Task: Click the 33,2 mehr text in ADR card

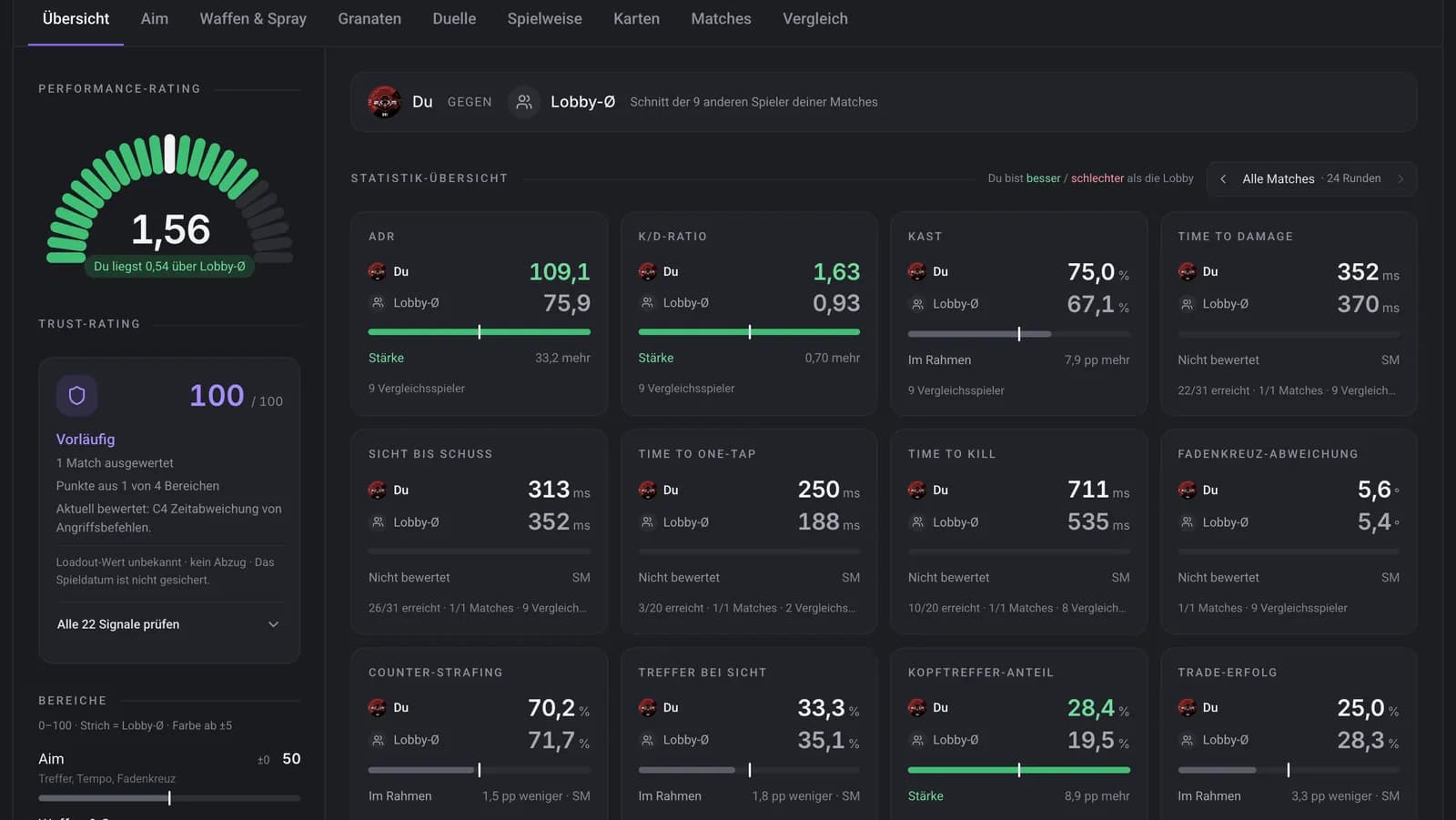Action: coord(562,358)
